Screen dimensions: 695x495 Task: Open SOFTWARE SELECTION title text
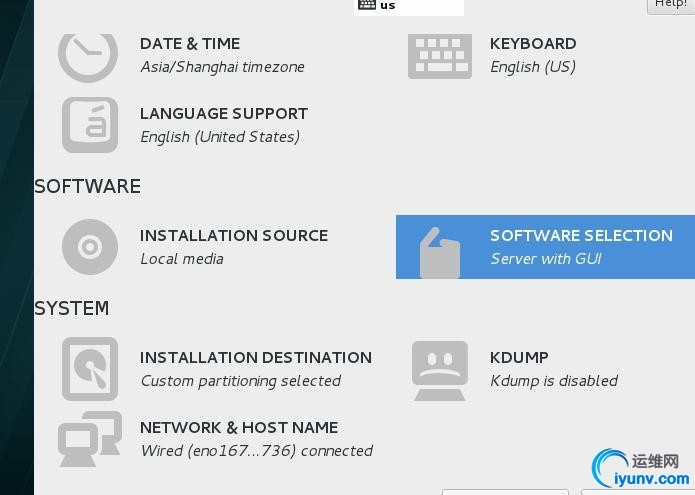581,236
